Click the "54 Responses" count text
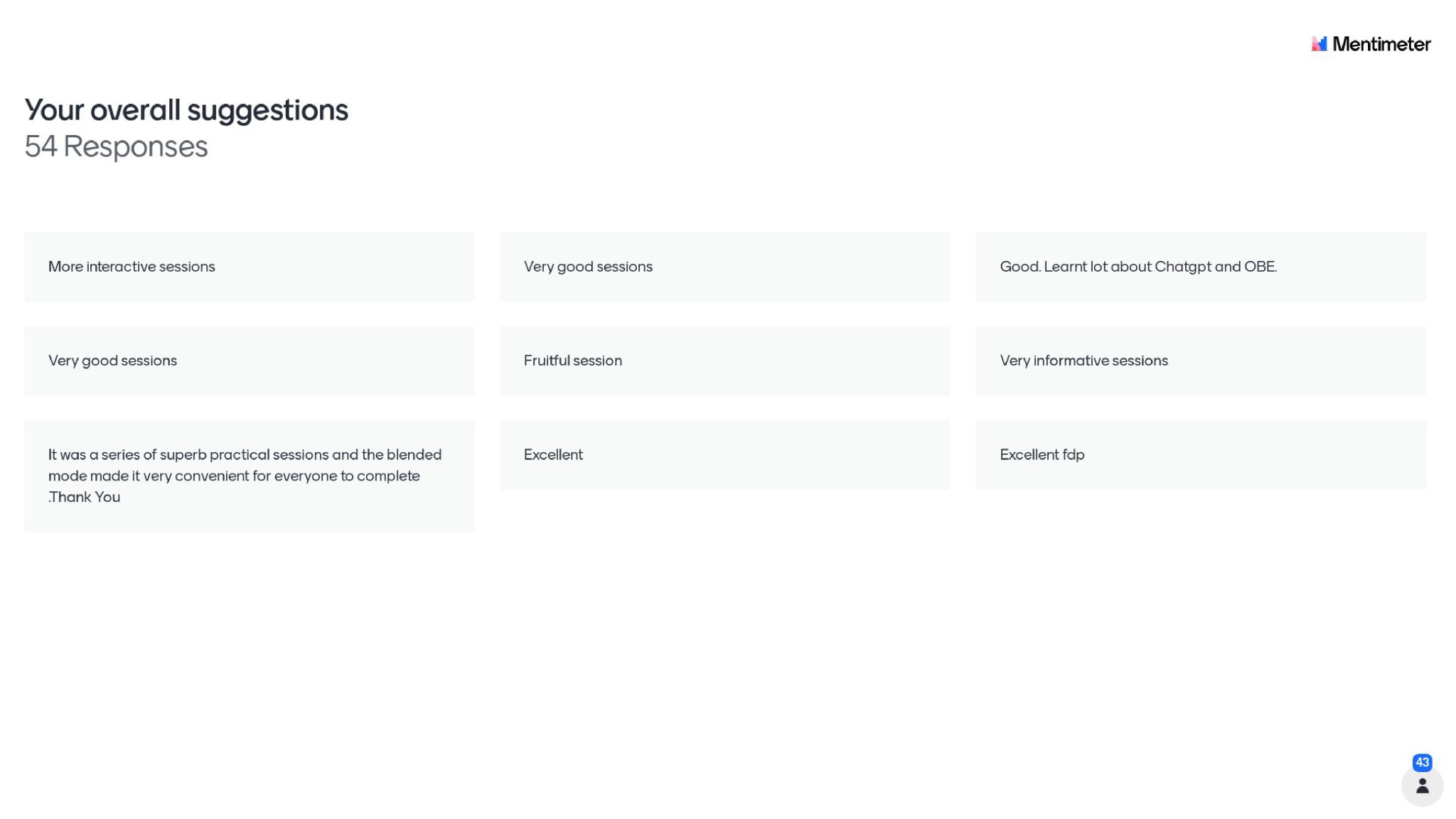 116,146
